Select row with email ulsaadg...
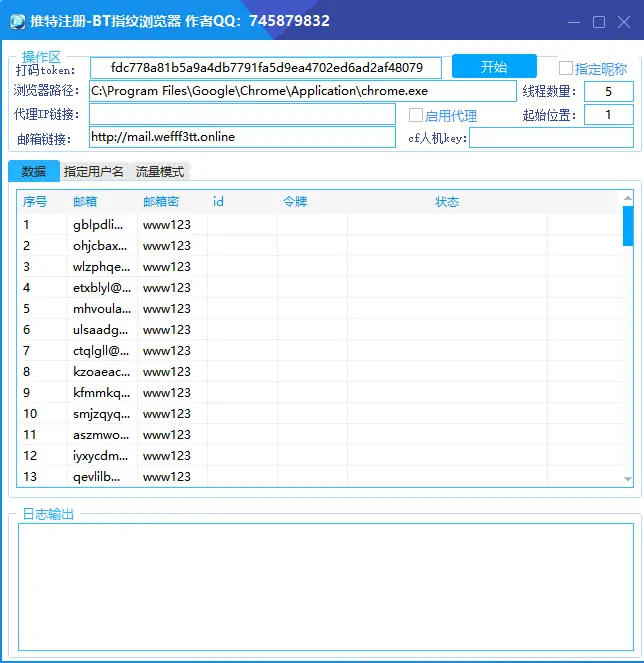This screenshot has width=644, height=663. pos(321,330)
